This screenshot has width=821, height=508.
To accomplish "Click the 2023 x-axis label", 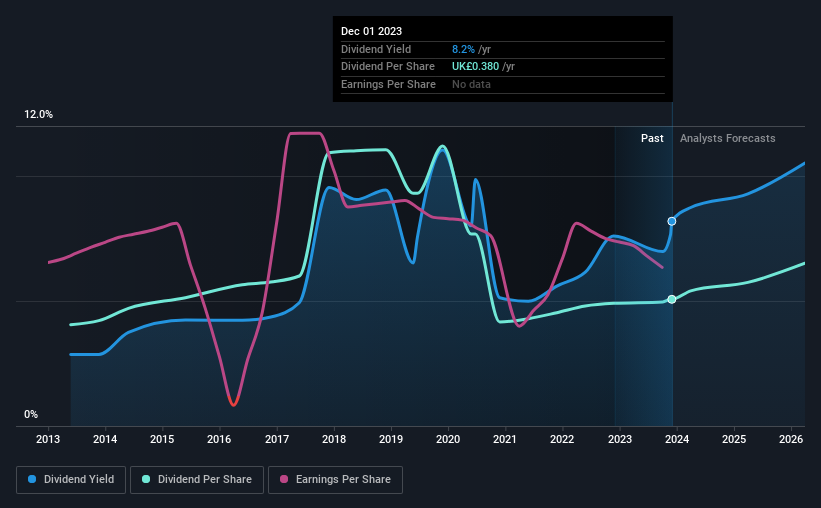I will click(x=619, y=439).
